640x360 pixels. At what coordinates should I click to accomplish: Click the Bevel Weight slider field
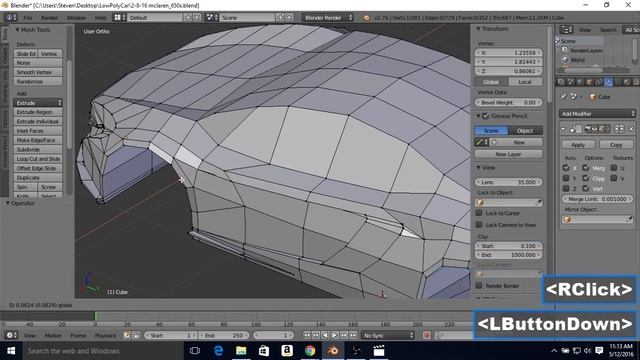(509, 102)
